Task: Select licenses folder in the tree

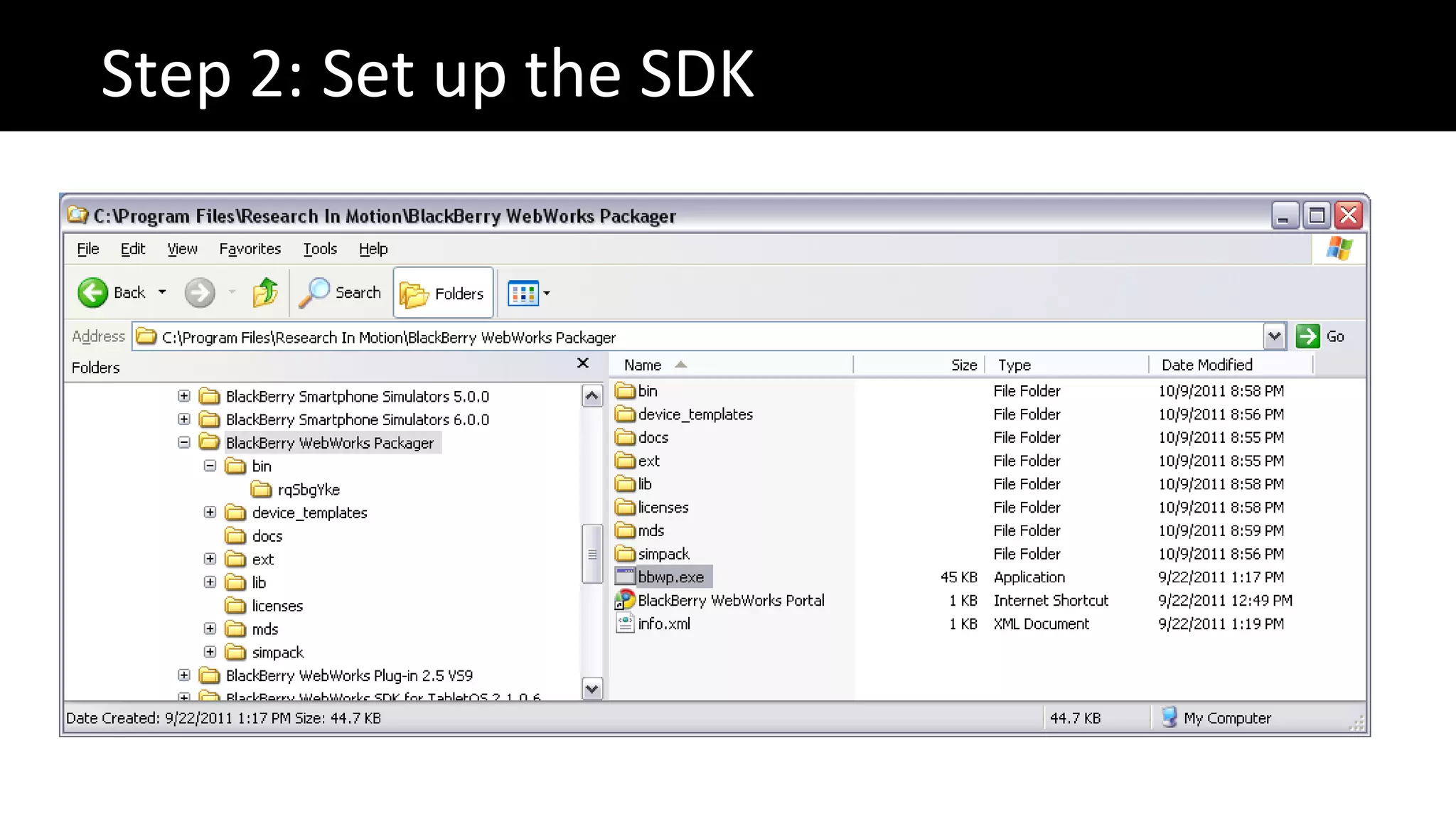Action: [277, 606]
